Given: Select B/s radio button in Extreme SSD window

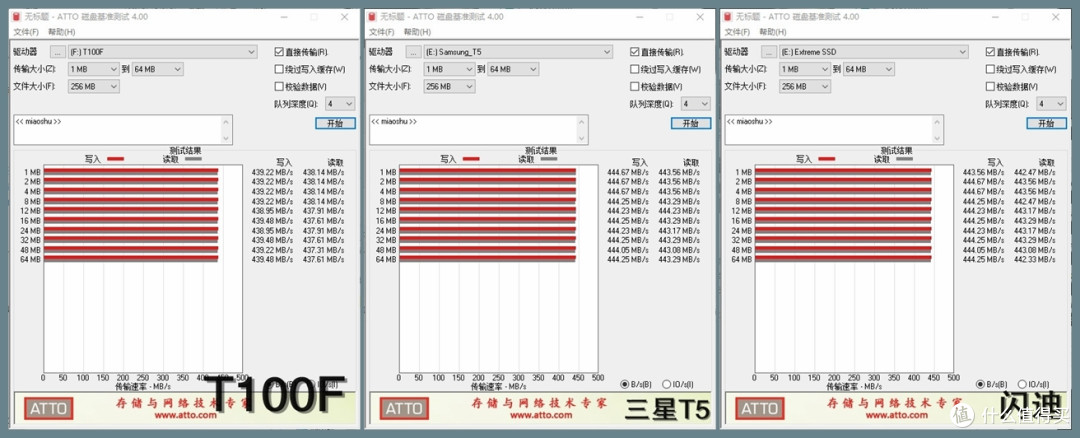Looking at the screenshot, I should [x=980, y=384].
